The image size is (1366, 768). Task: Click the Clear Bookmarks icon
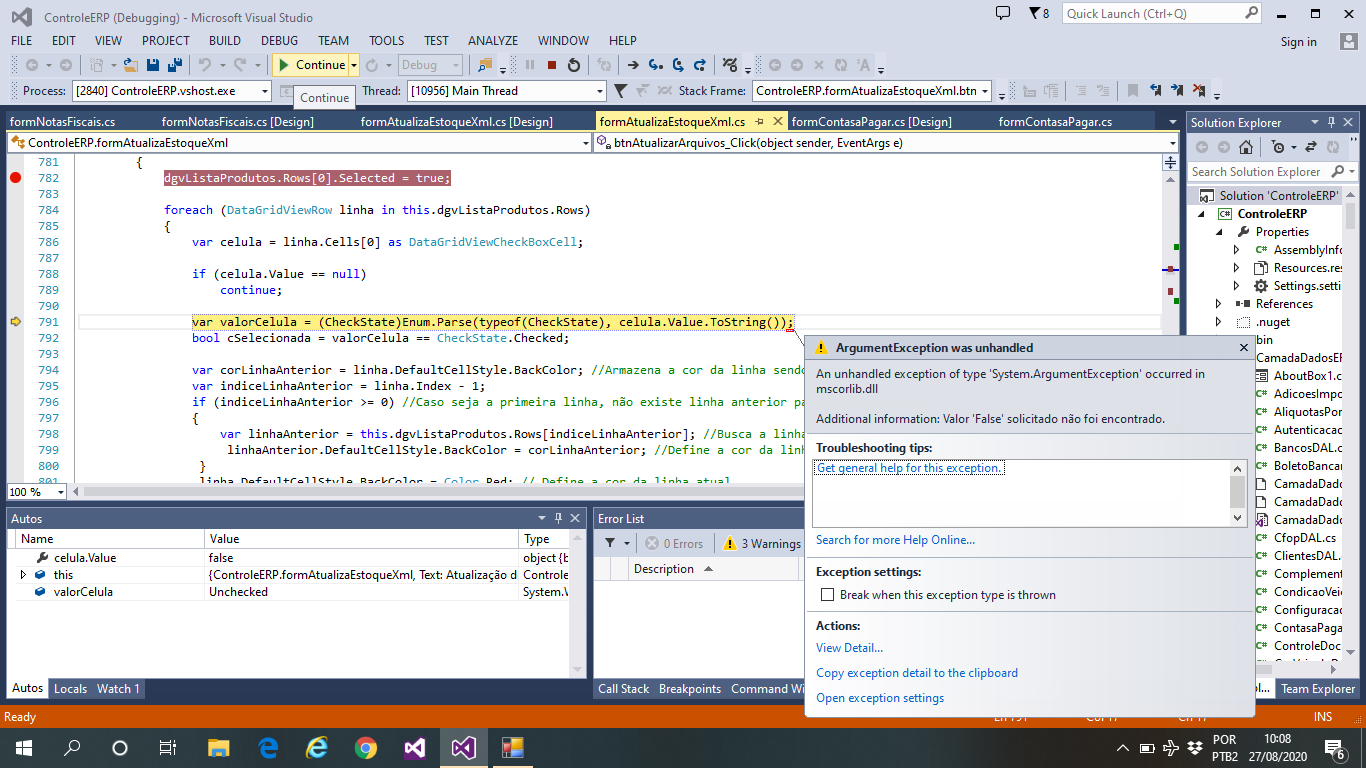1200,91
